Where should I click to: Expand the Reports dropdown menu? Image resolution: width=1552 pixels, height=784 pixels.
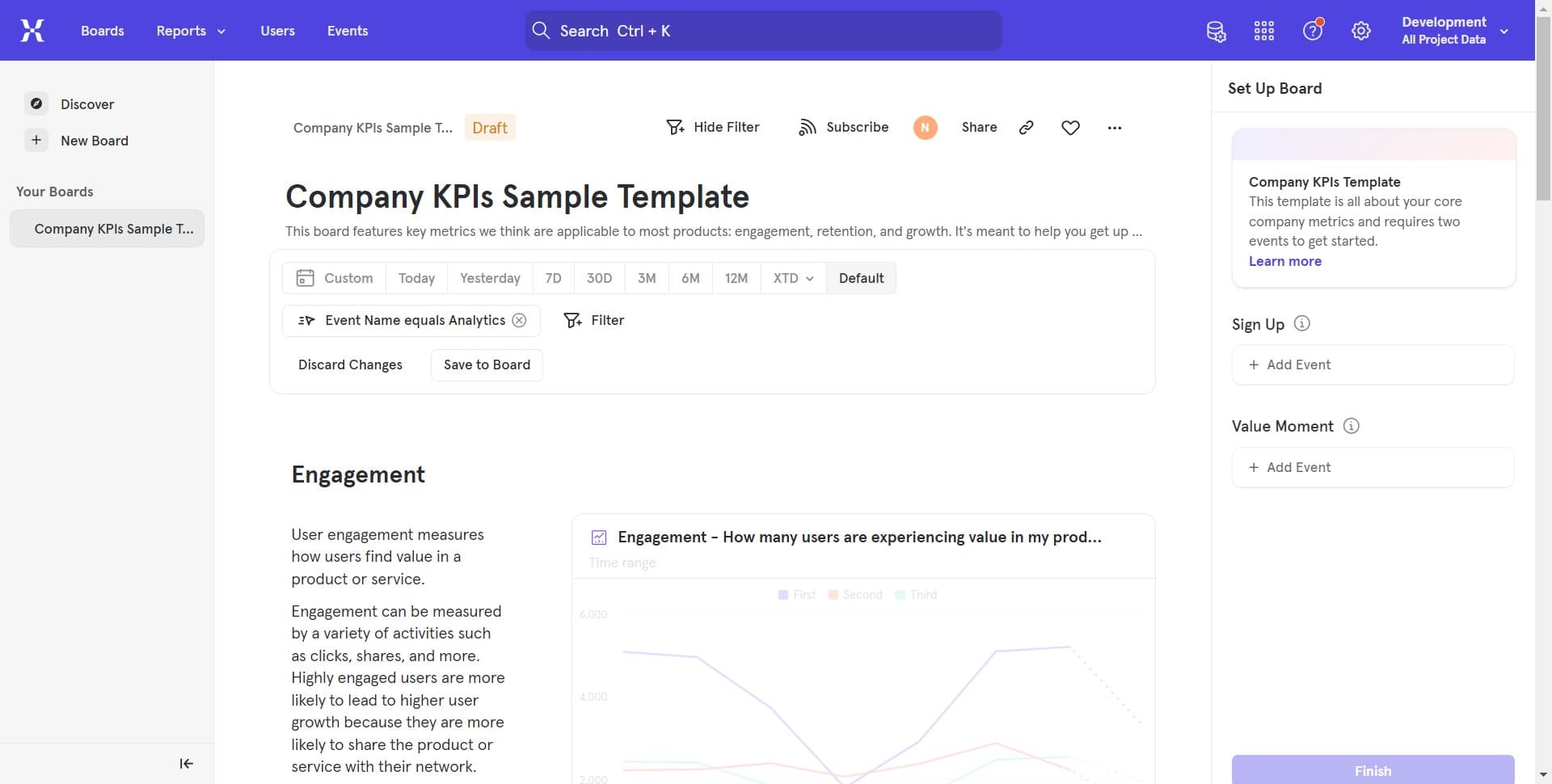[x=191, y=31]
